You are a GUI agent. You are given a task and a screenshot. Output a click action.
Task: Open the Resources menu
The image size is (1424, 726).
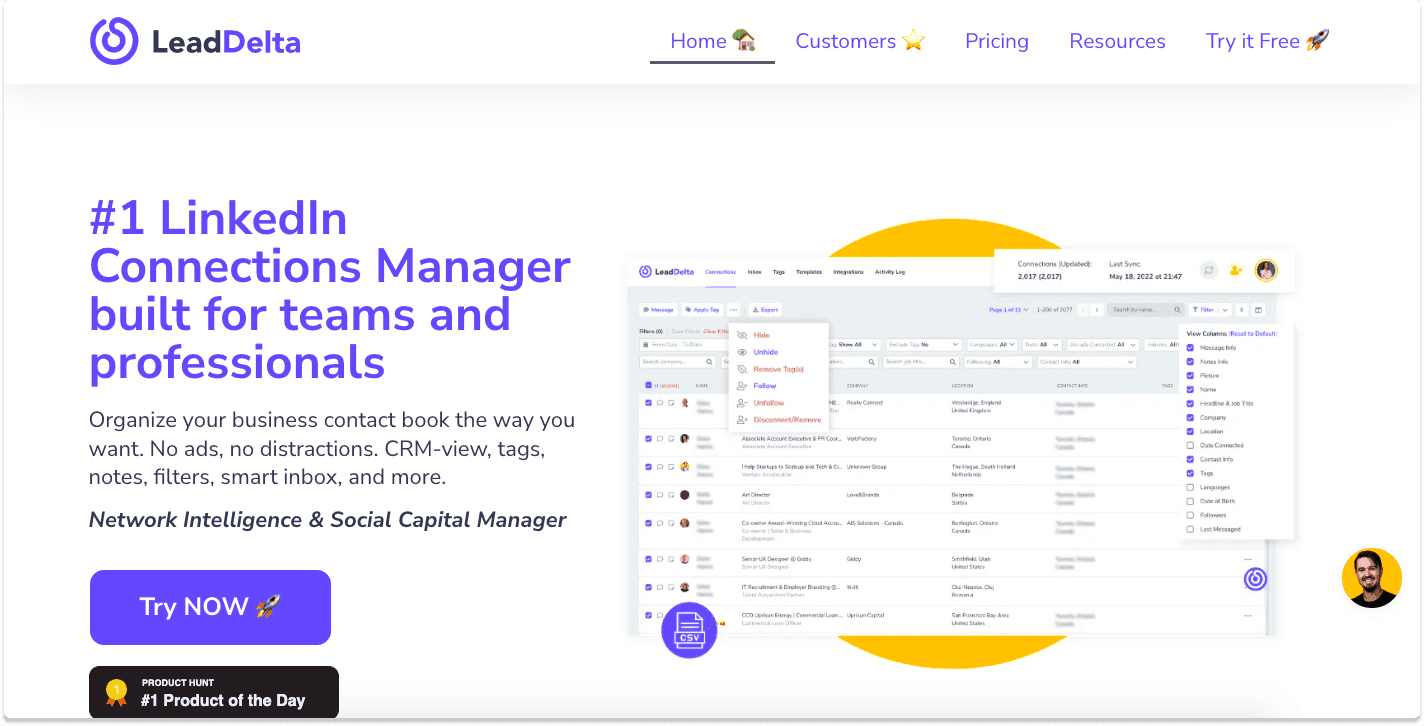tap(1117, 41)
